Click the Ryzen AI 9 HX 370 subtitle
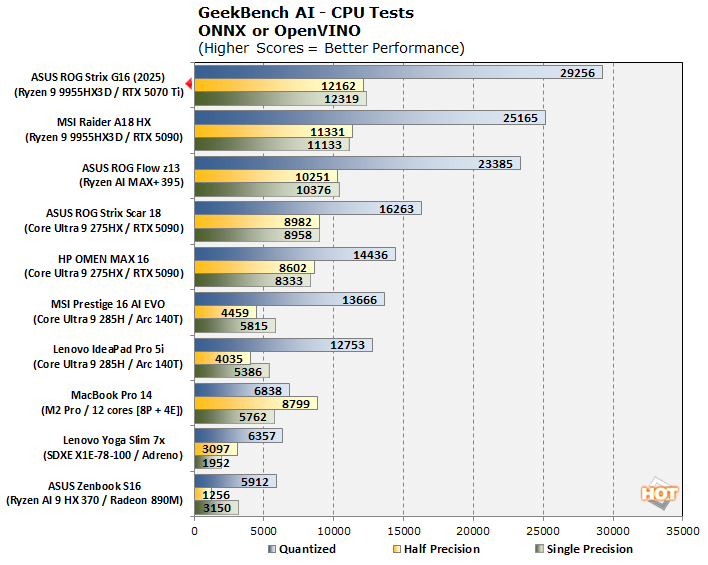 (94, 500)
